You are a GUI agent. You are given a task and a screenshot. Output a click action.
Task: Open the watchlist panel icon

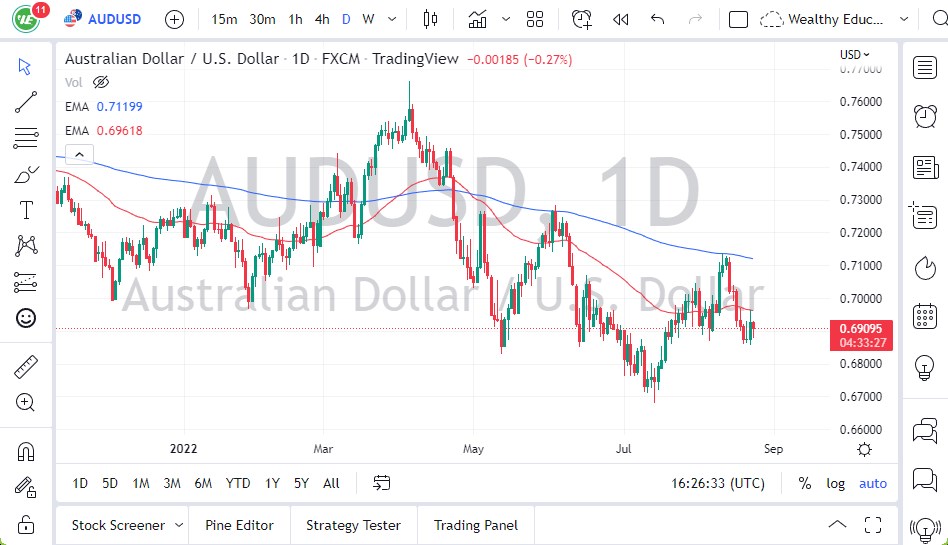(x=925, y=67)
